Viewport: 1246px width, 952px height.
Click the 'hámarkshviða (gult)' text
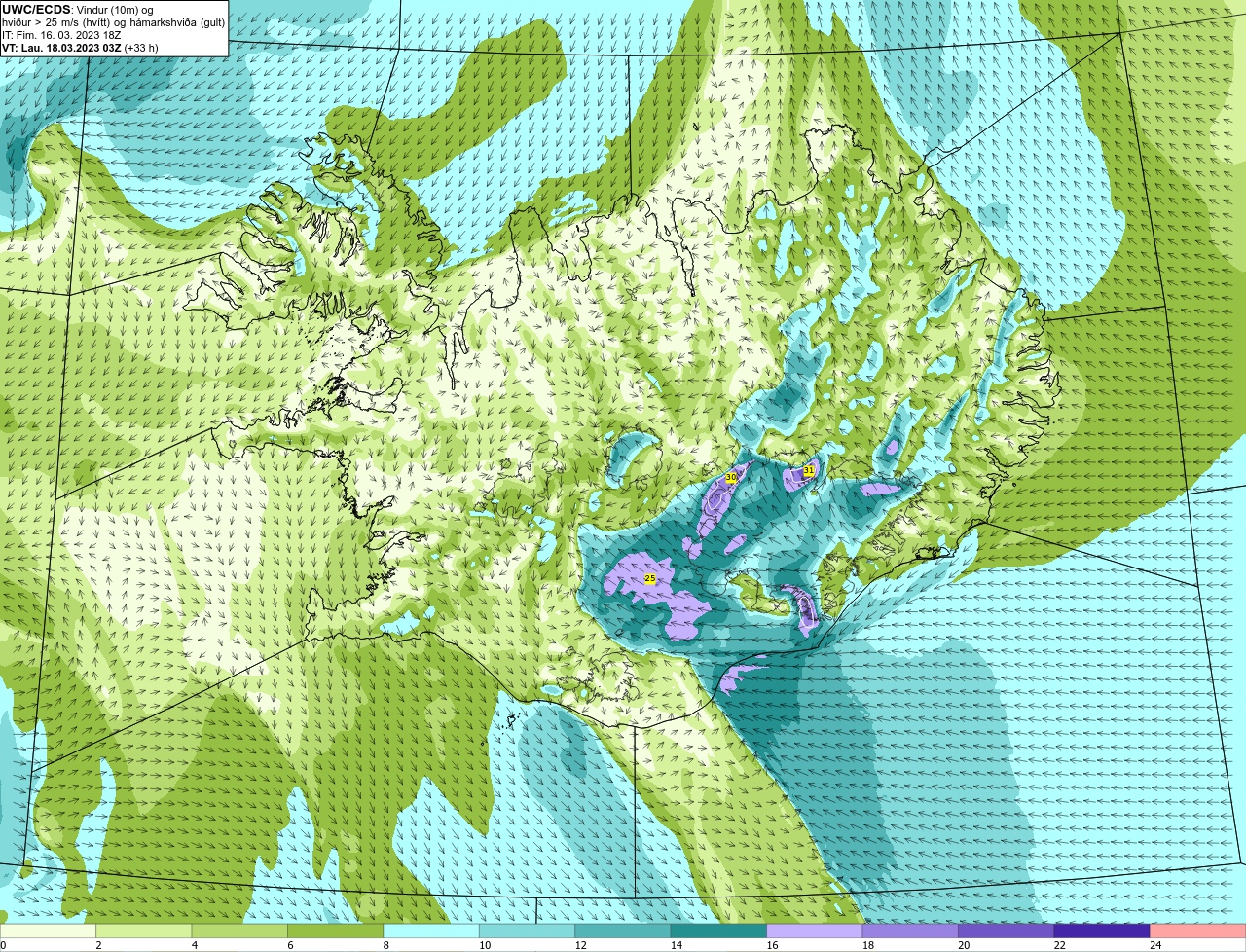coord(177,22)
